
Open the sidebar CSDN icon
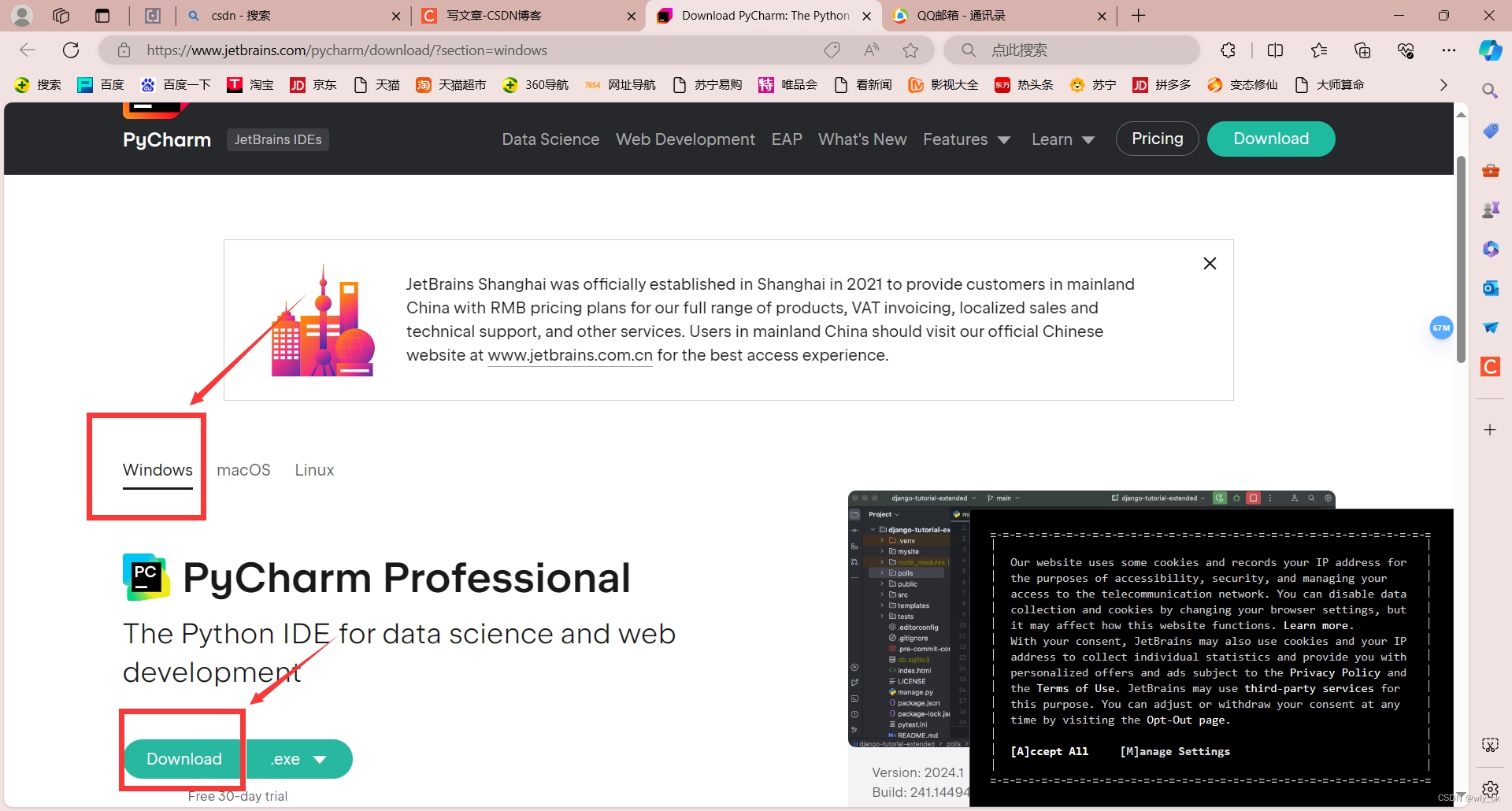pos(1490,367)
